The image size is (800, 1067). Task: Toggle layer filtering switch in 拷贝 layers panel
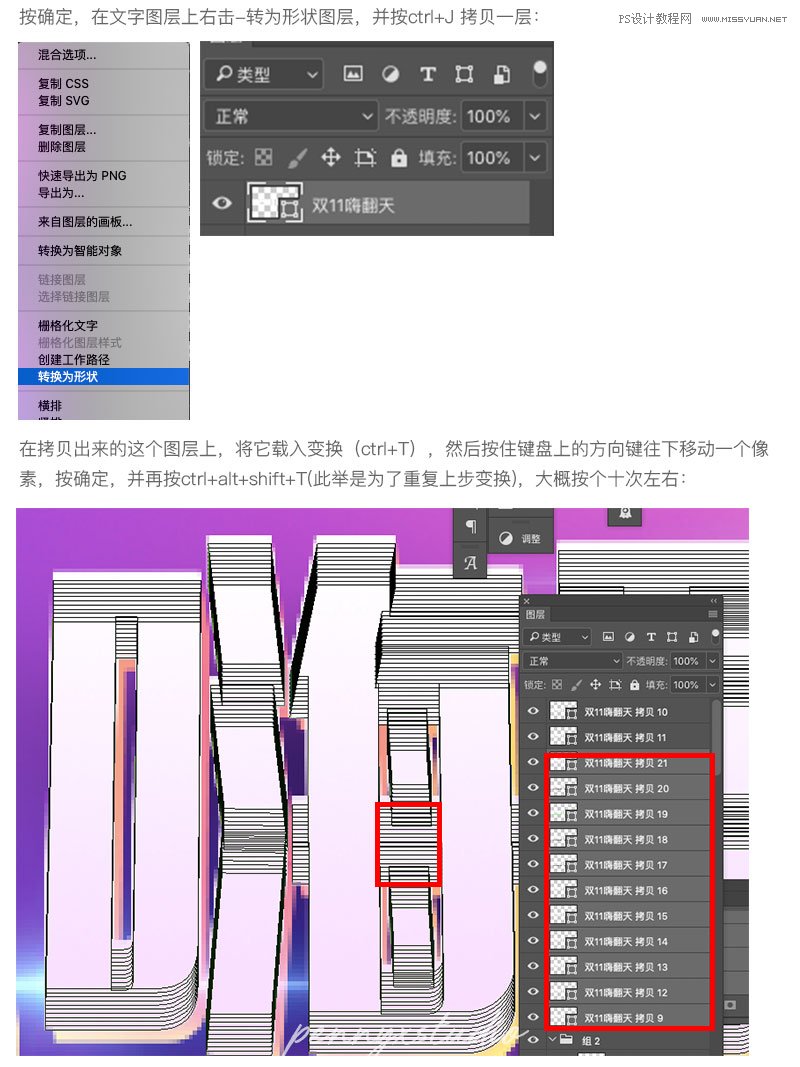[x=715, y=636]
